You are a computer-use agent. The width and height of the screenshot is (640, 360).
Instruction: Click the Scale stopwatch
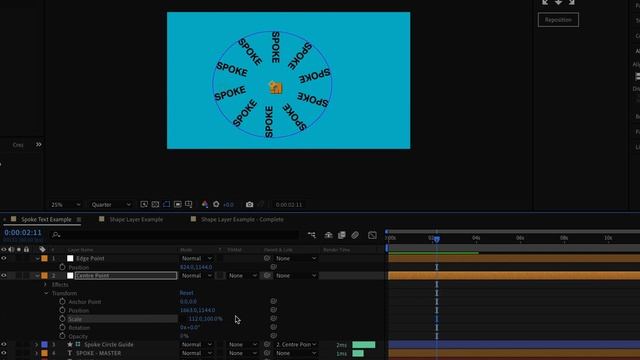click(x=62, y=319)
